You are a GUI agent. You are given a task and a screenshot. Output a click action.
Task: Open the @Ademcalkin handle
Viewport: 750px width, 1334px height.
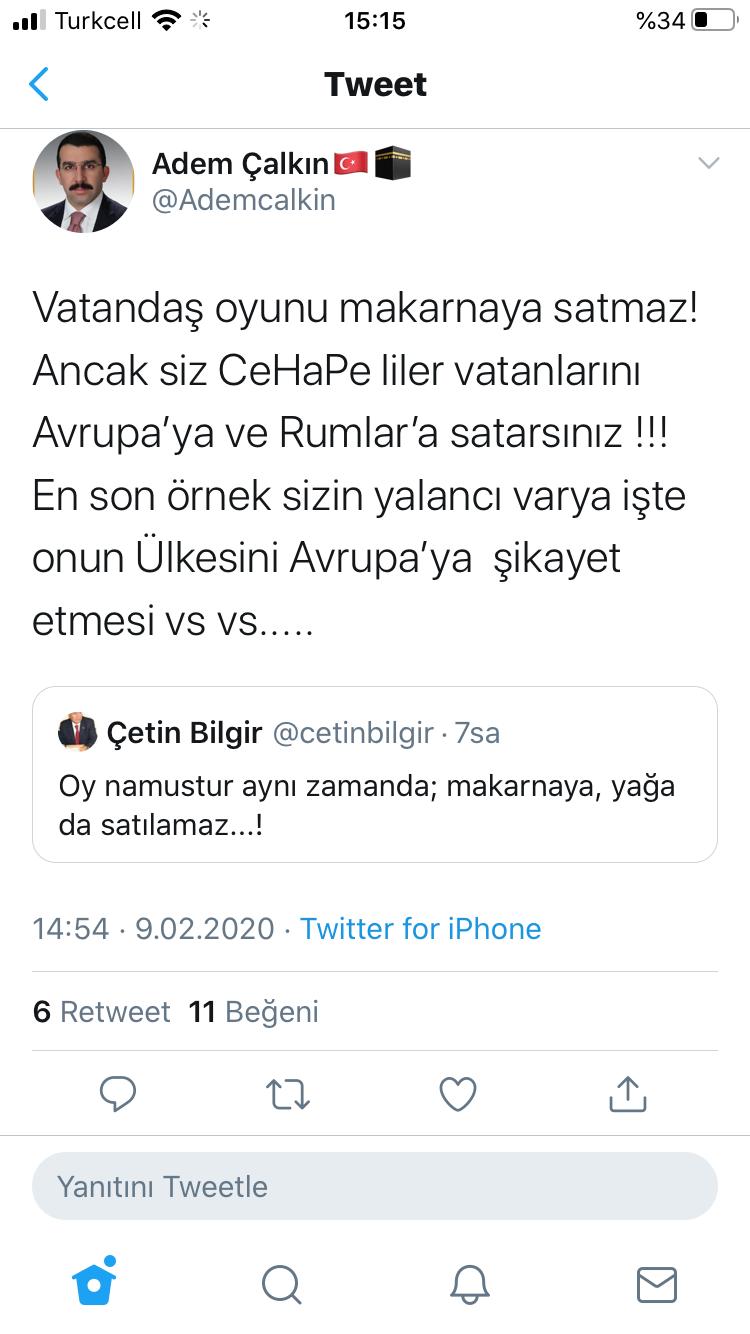pos(244,200)
